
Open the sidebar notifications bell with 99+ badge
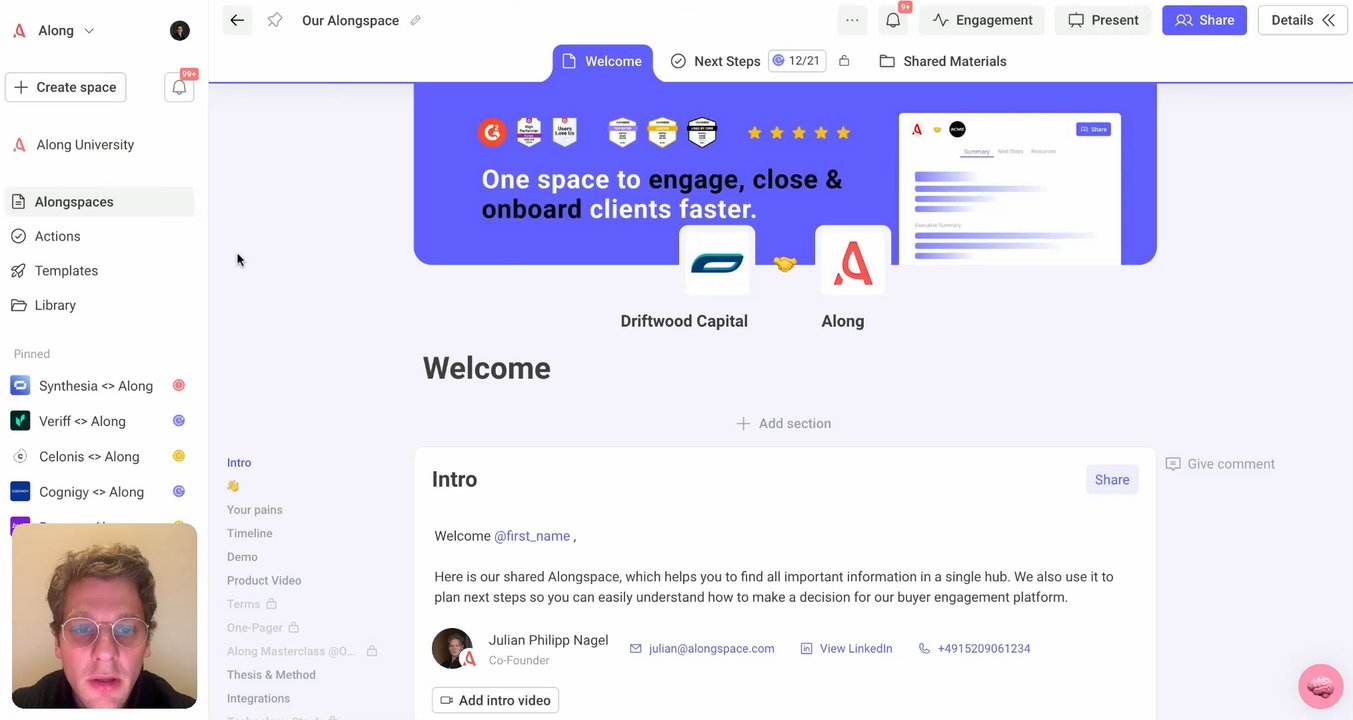[x=179, y=87]
